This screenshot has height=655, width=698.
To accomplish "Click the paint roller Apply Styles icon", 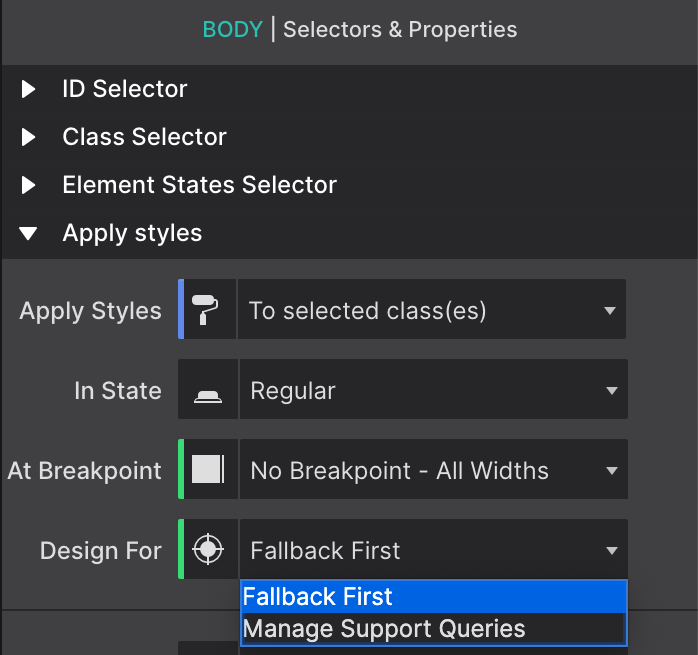I will click(205, 309).
